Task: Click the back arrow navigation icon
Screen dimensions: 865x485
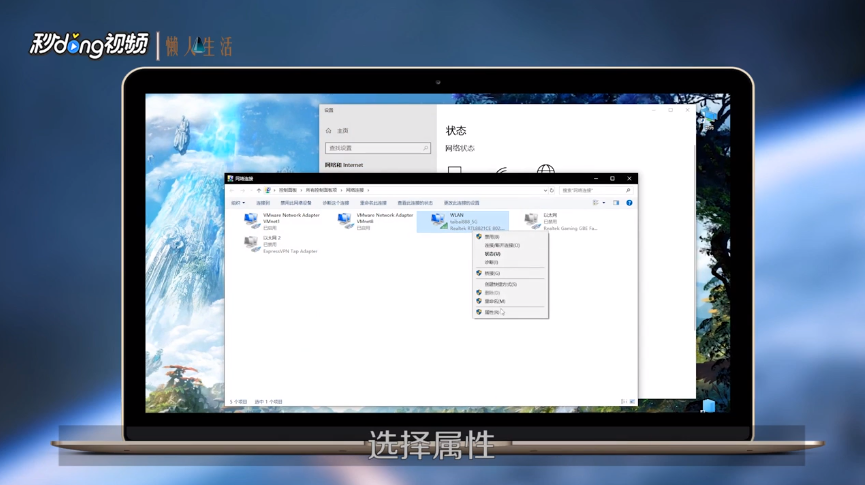Action: pyautogui.click(x=232, y=190)
